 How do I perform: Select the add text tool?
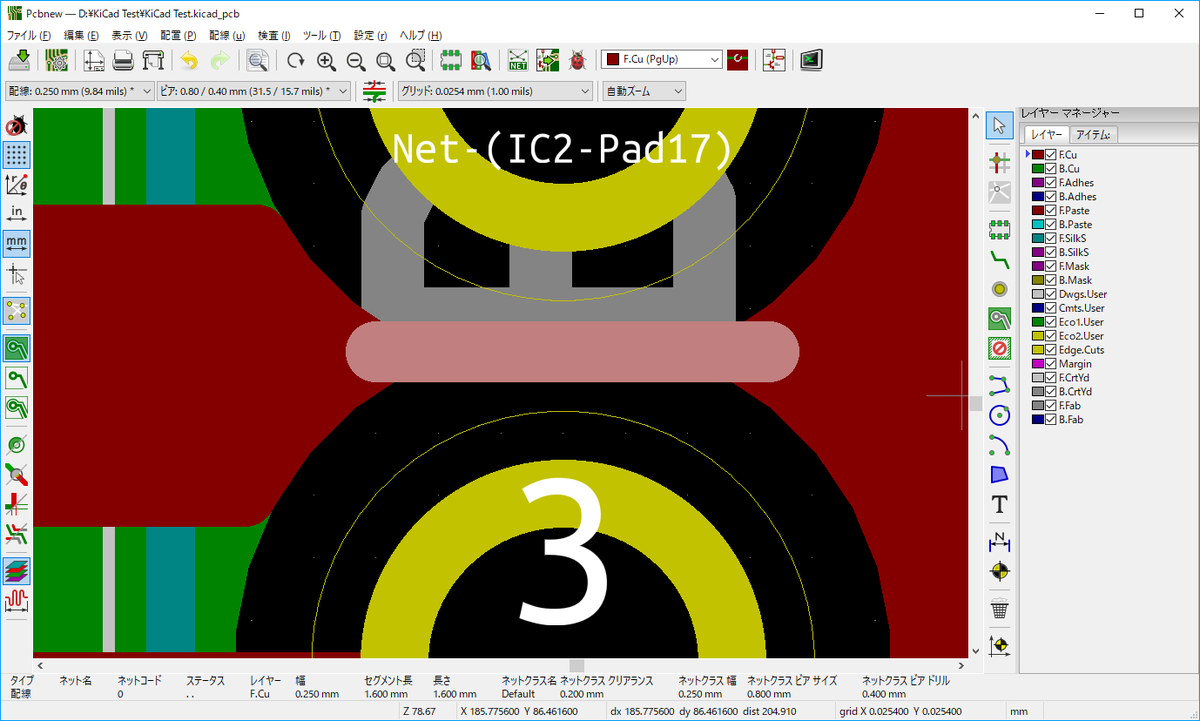pos(999,504)
